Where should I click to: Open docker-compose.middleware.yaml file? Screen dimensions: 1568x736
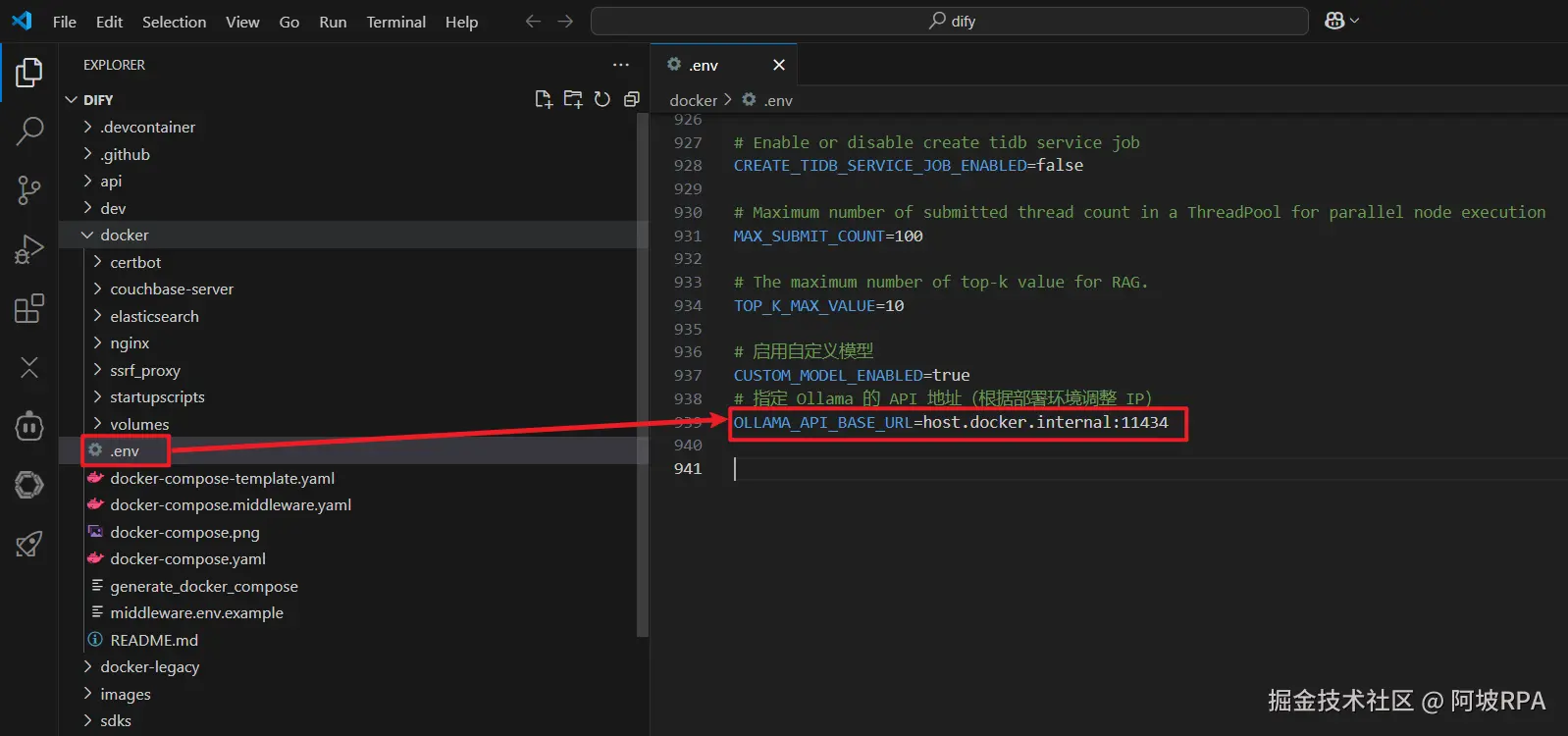click(353, 504)
